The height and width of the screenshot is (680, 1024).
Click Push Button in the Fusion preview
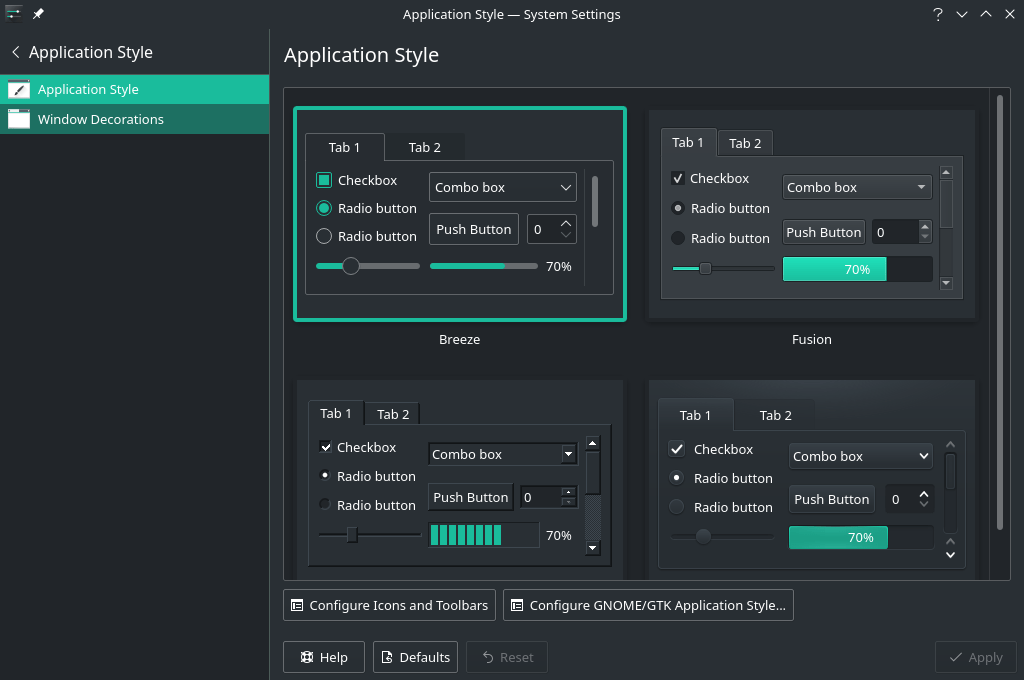pyautogui.click(x=824, y=233)
